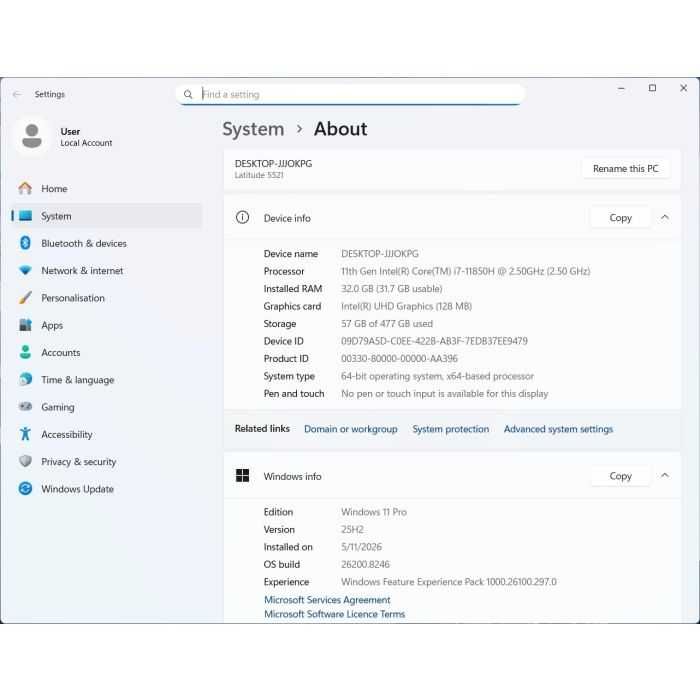Copy the Device info details
The width and height of the screenshot is (700, 700).
point(621,218)
